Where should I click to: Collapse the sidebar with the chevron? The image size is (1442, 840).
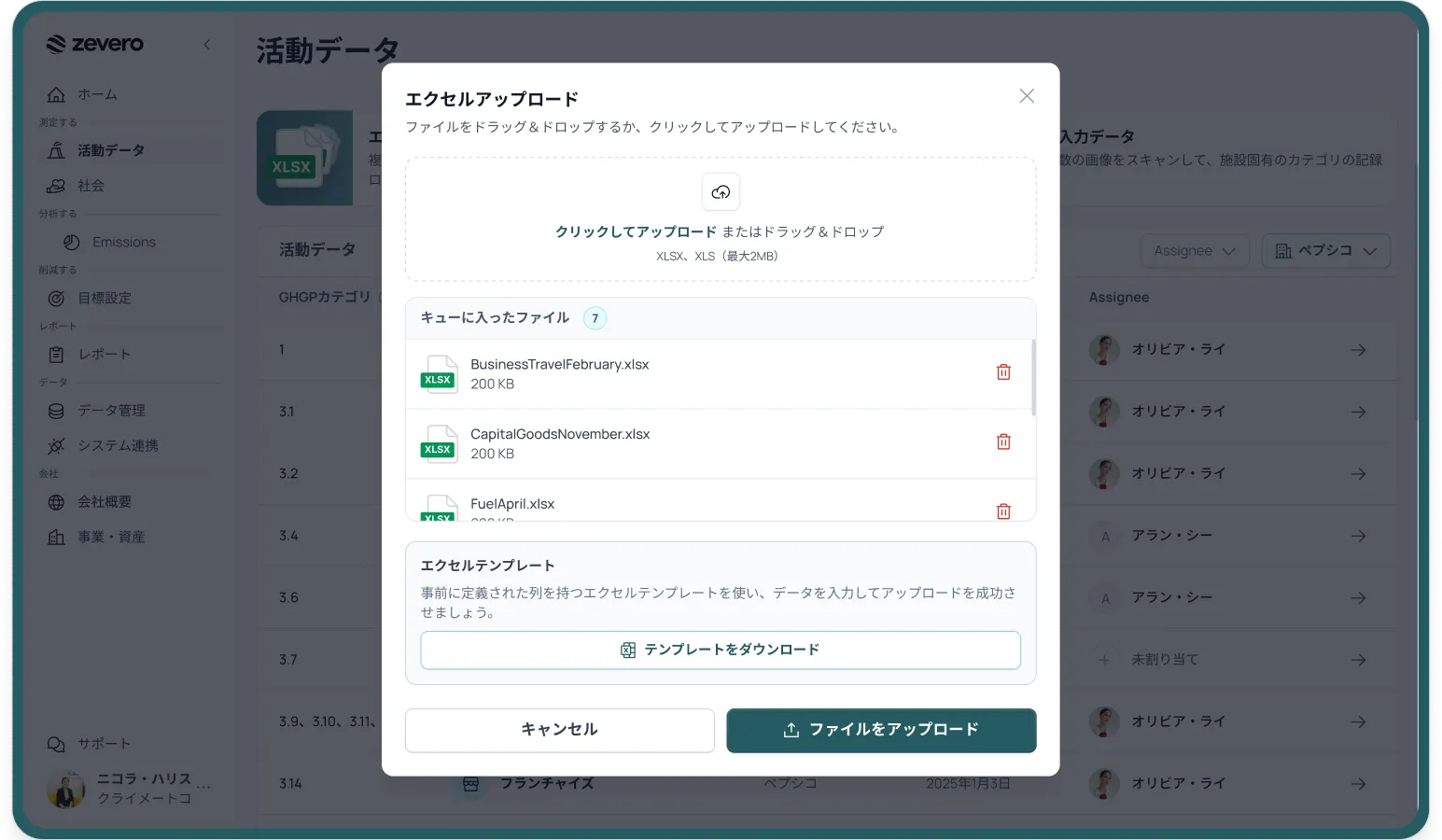pos(206,44)
